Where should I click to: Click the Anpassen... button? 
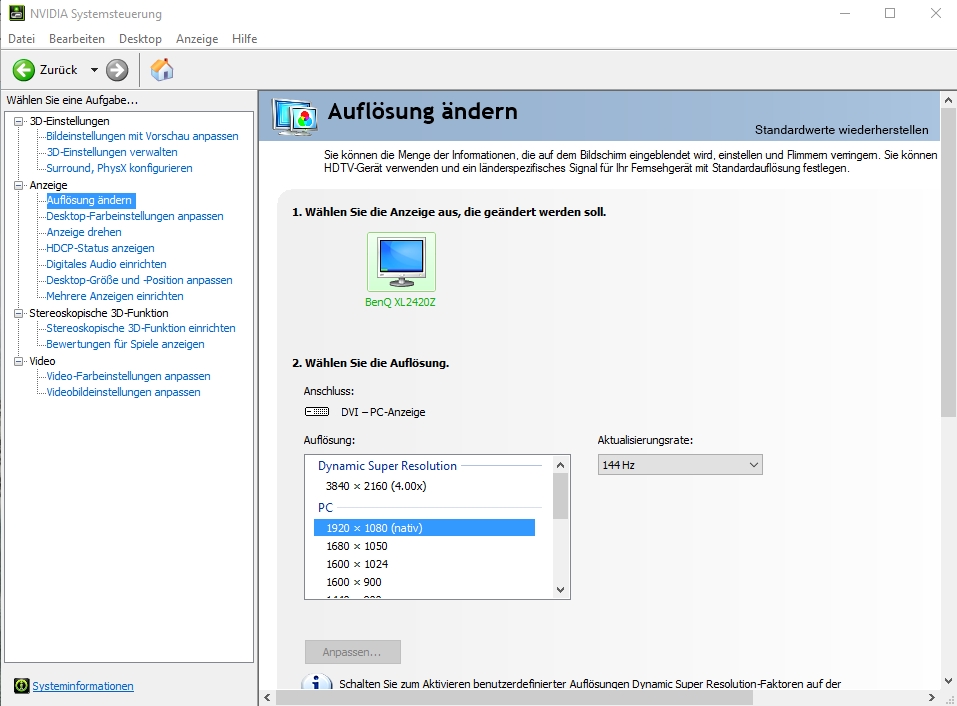point(353,652)
